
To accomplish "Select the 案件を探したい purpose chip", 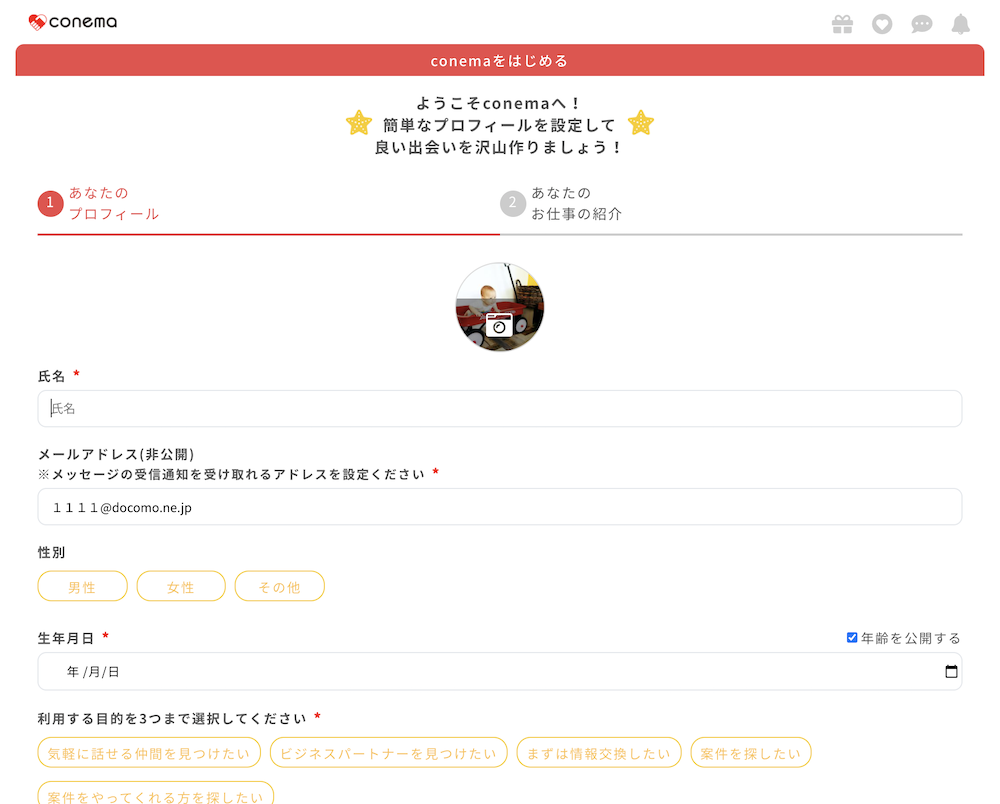I will 751,752.
